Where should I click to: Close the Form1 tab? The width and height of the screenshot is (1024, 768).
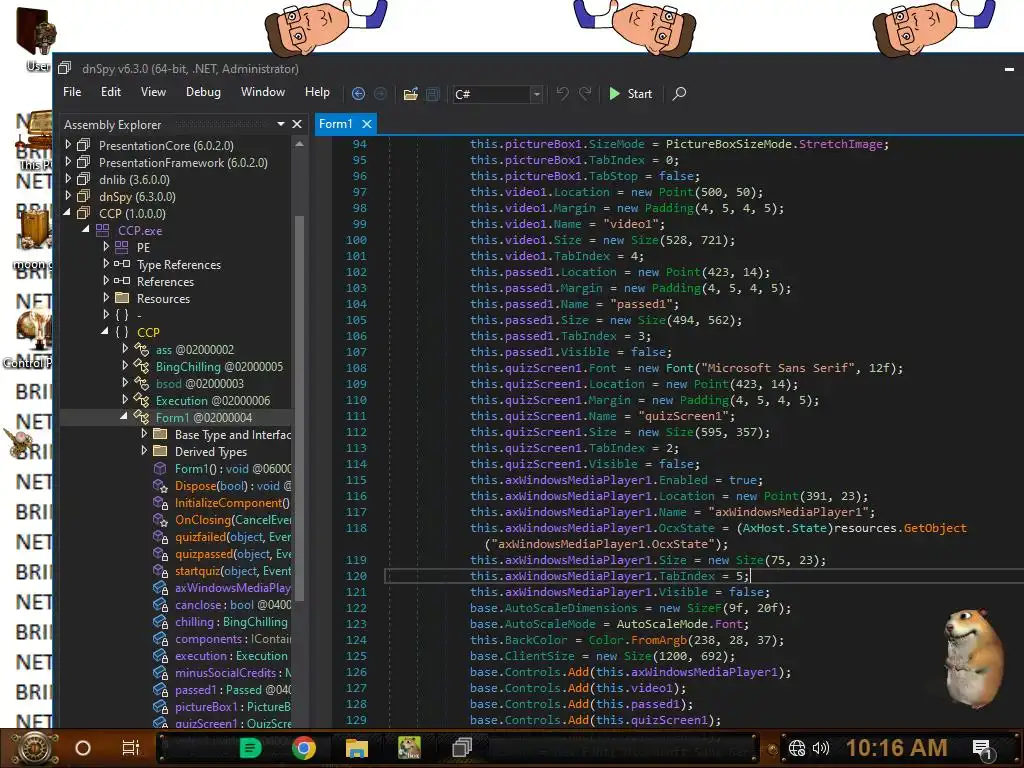pyautogui.click(x=367, y=123)
